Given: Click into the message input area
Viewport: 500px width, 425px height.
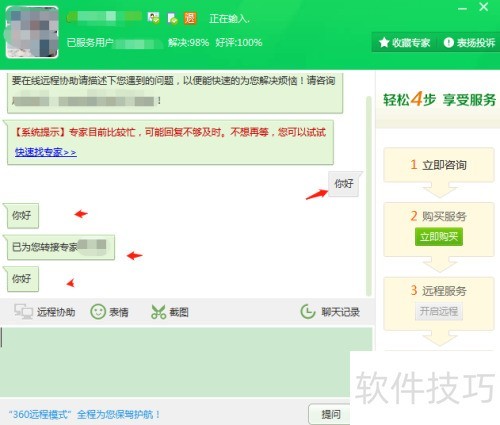Looking at the screenshot, I should point(186,362).
